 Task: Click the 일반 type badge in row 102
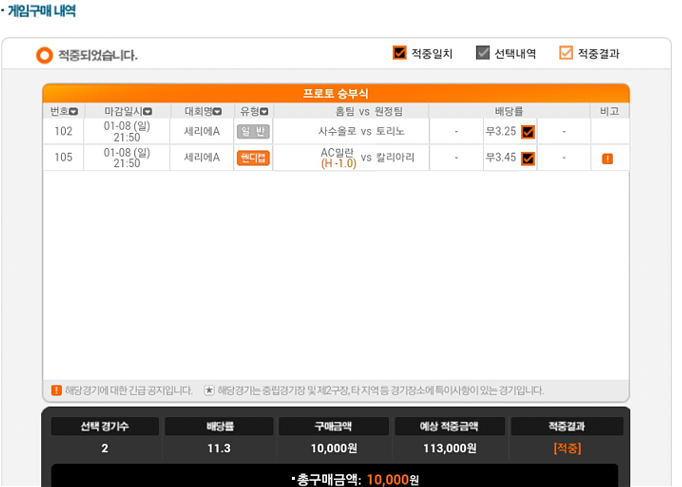point(254,131)
